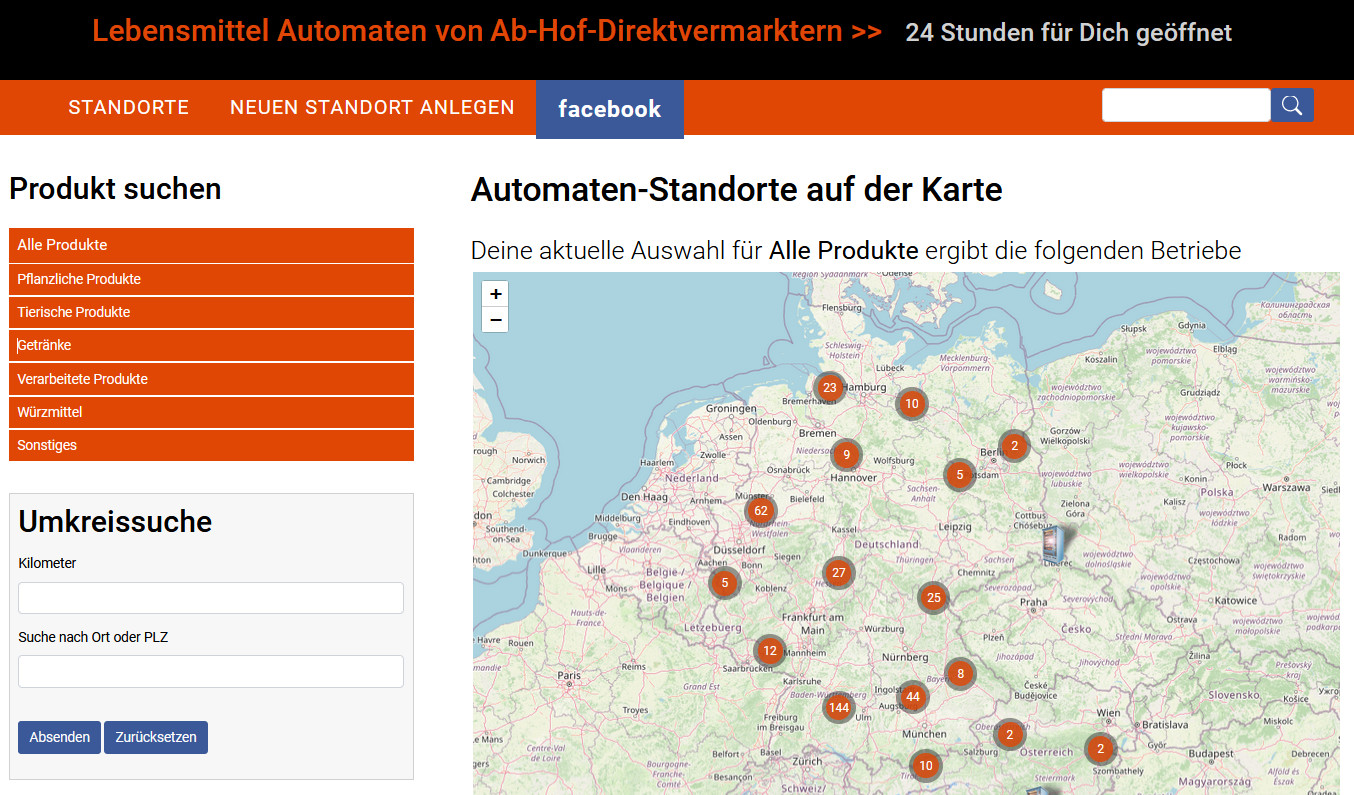
Task: Select Tierische Produkte category
Action: coord(211,312)
